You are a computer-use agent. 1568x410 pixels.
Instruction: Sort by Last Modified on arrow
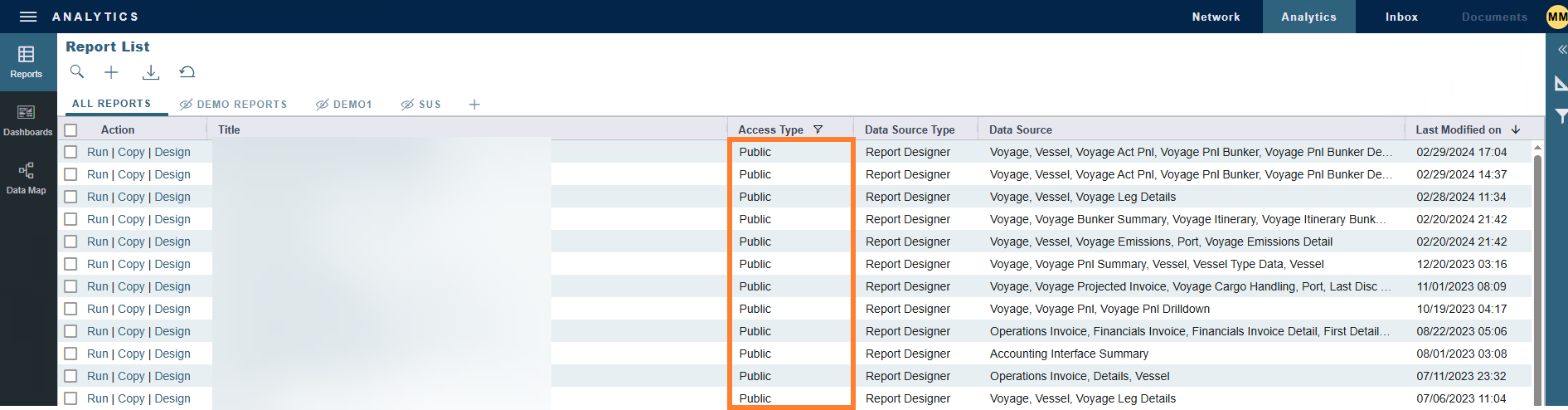tap(1516, 129)
